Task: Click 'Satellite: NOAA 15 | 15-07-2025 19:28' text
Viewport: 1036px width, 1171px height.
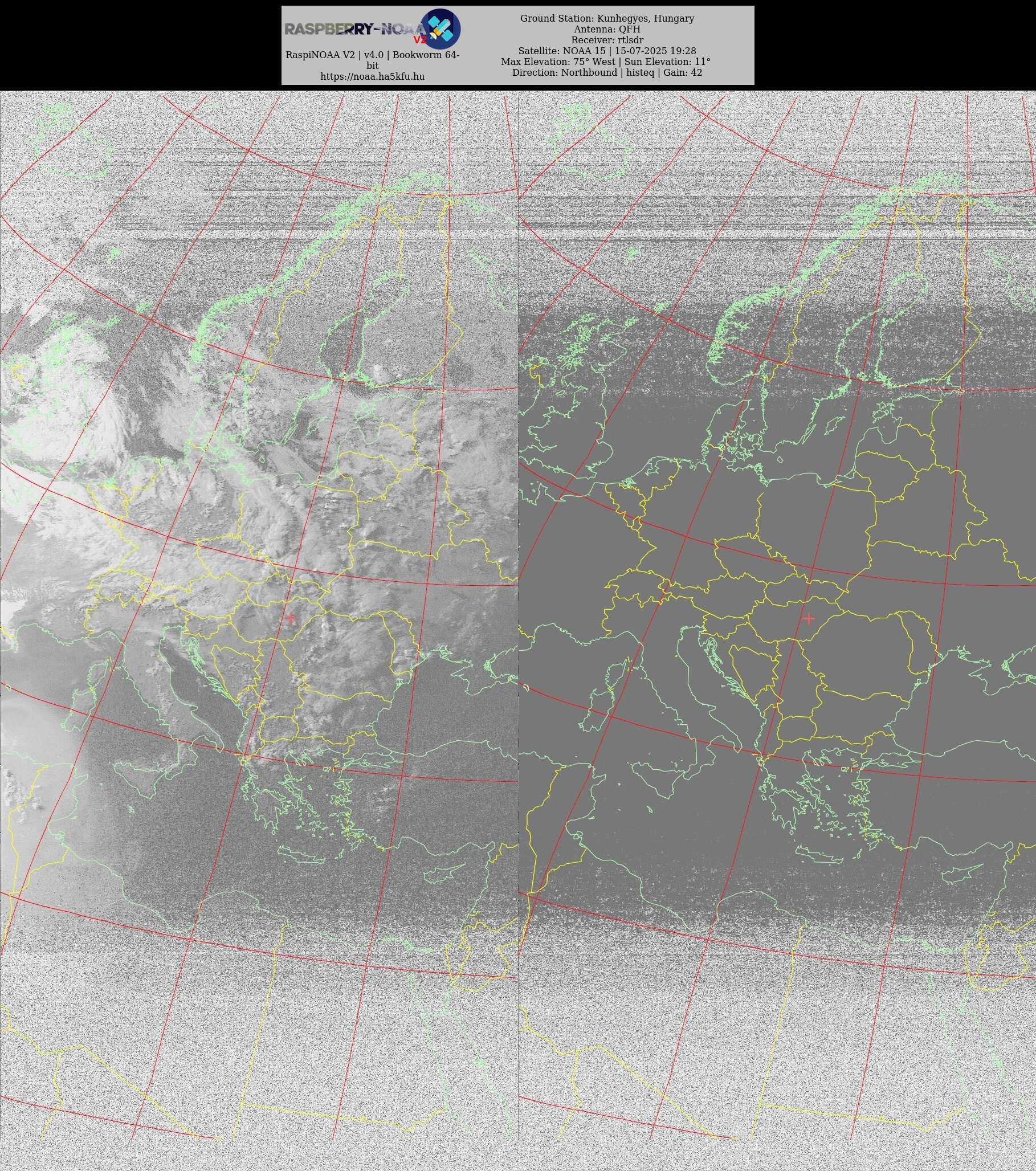Action: pyautogui.click(x=607, y=51)
